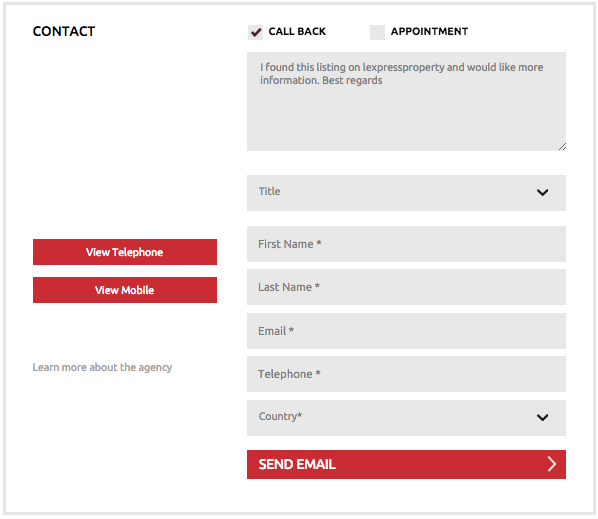Click the APPOINTMENT label text
This screenshot has width=598, height=519.
click(x=429, y=31)
